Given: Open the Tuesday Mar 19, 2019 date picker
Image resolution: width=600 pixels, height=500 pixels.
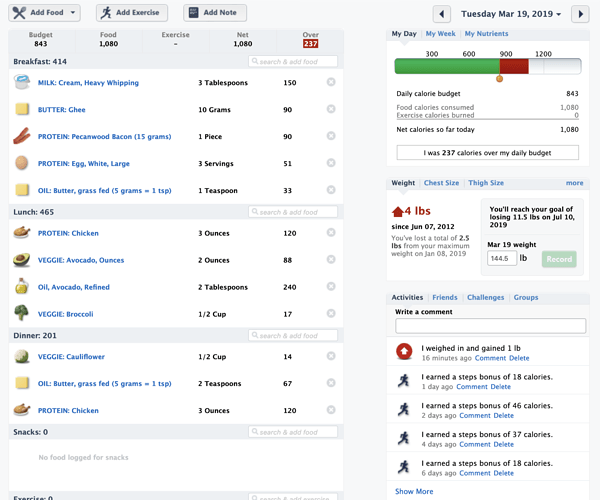Looking at the screenshot, I should tap(511, 14).
